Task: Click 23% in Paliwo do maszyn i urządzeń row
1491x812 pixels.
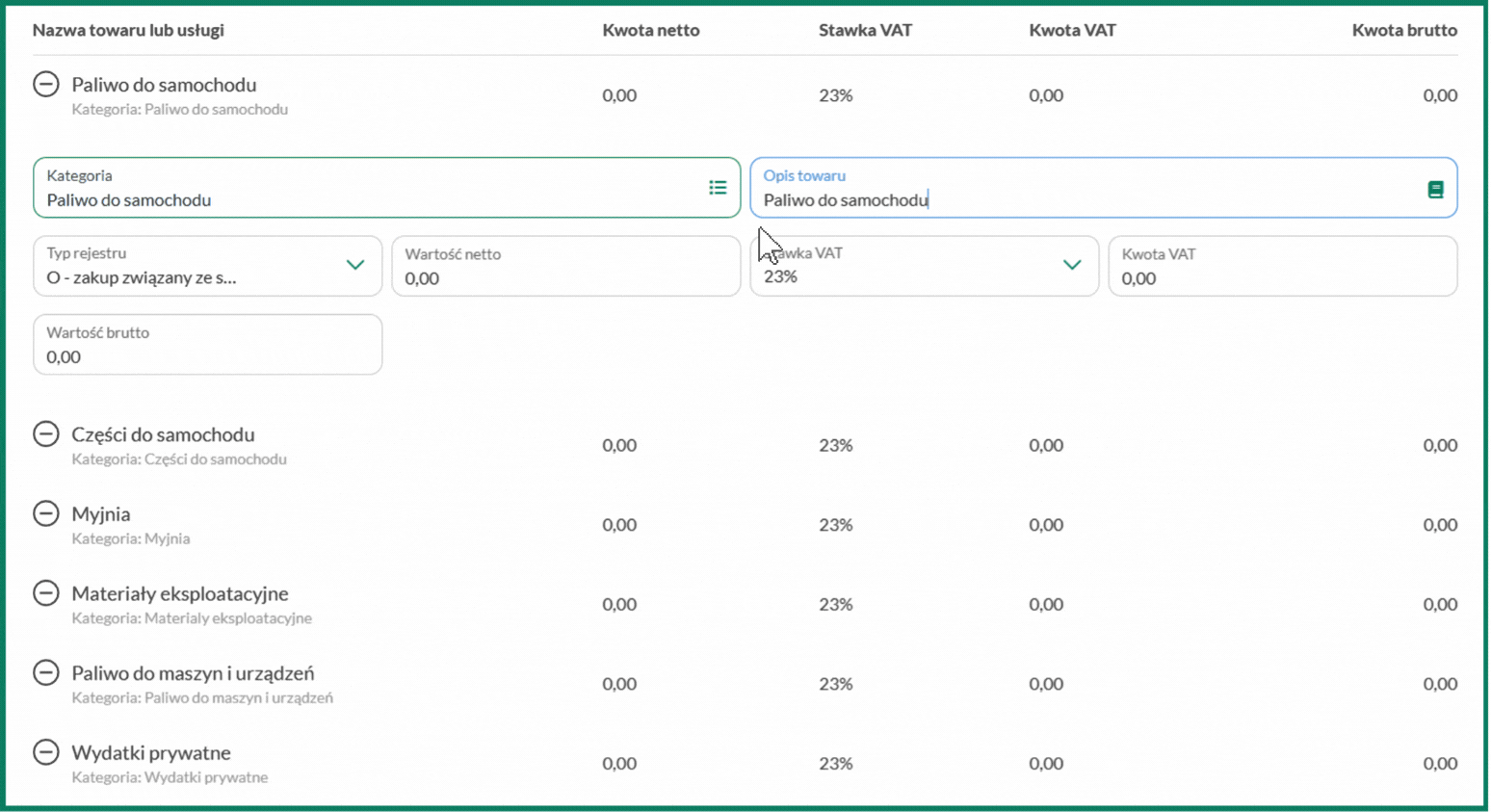Action: point(836,684)
